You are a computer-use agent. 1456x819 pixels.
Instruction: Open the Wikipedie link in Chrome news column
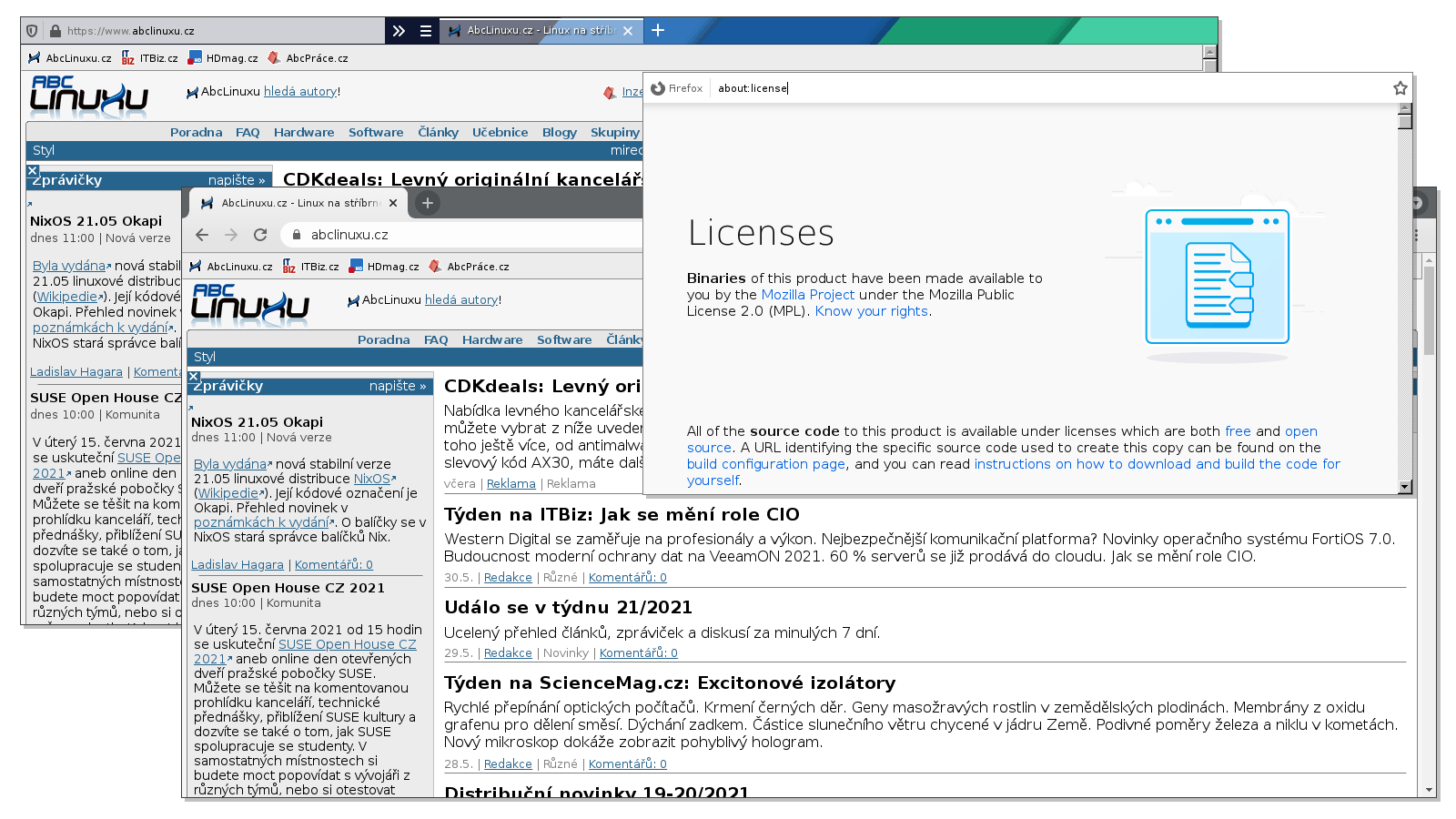coord(228,493)
